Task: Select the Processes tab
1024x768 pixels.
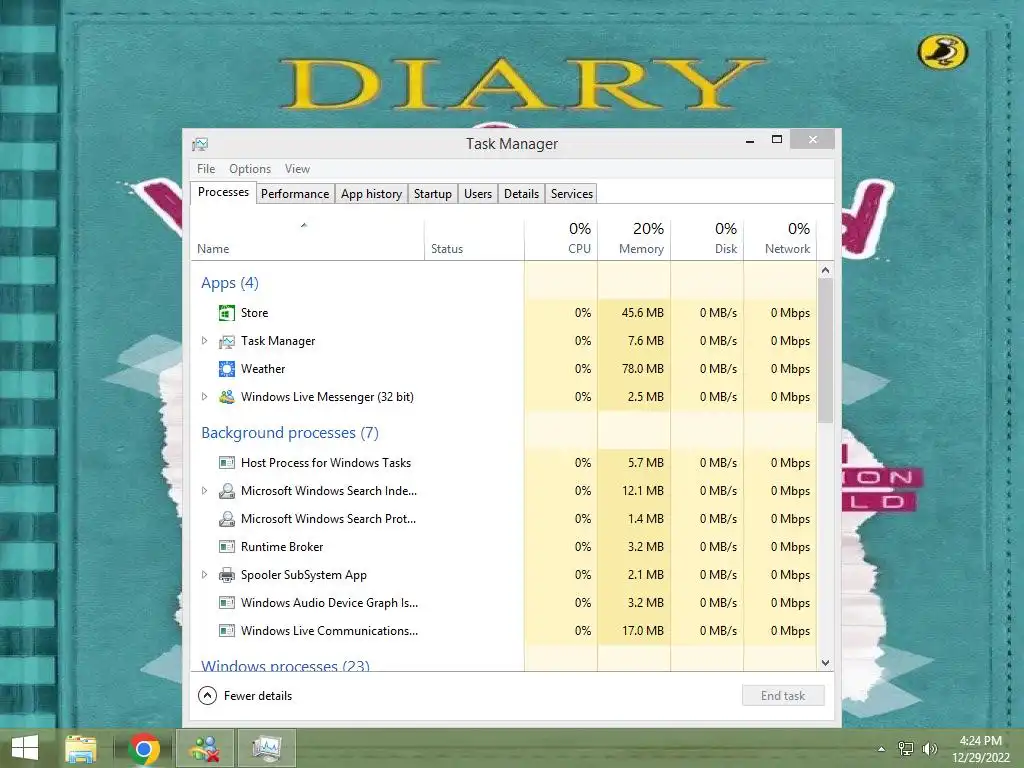Action: click(223, 192)
